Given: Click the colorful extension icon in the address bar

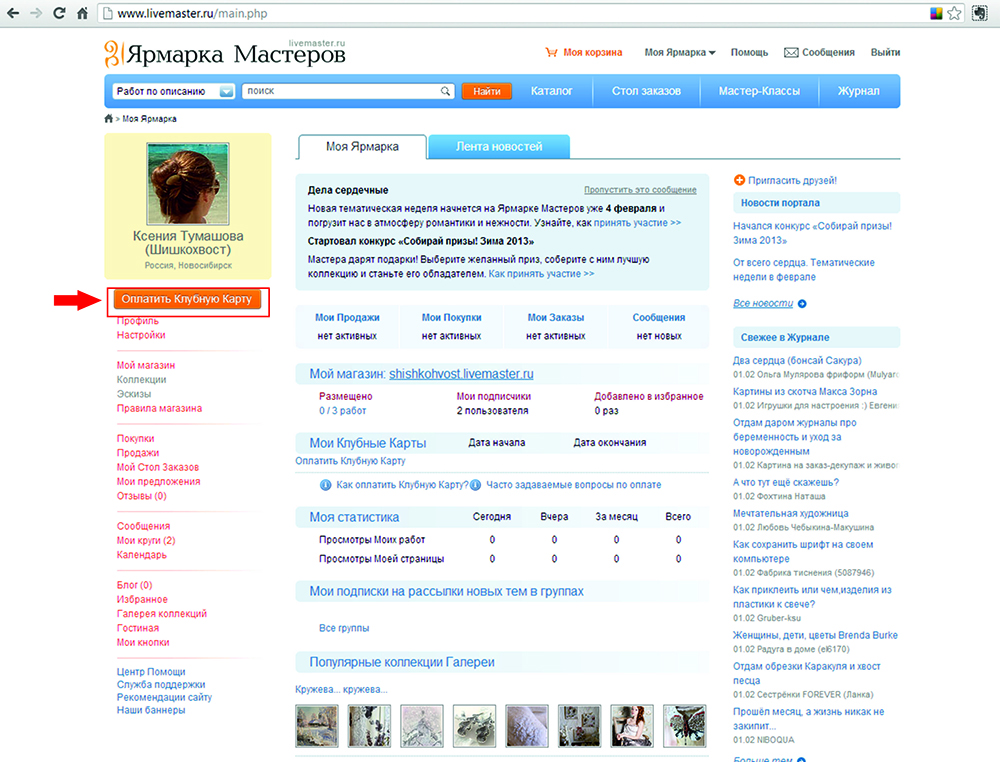Looking at the screenshot, I should (x=936, y=13).
